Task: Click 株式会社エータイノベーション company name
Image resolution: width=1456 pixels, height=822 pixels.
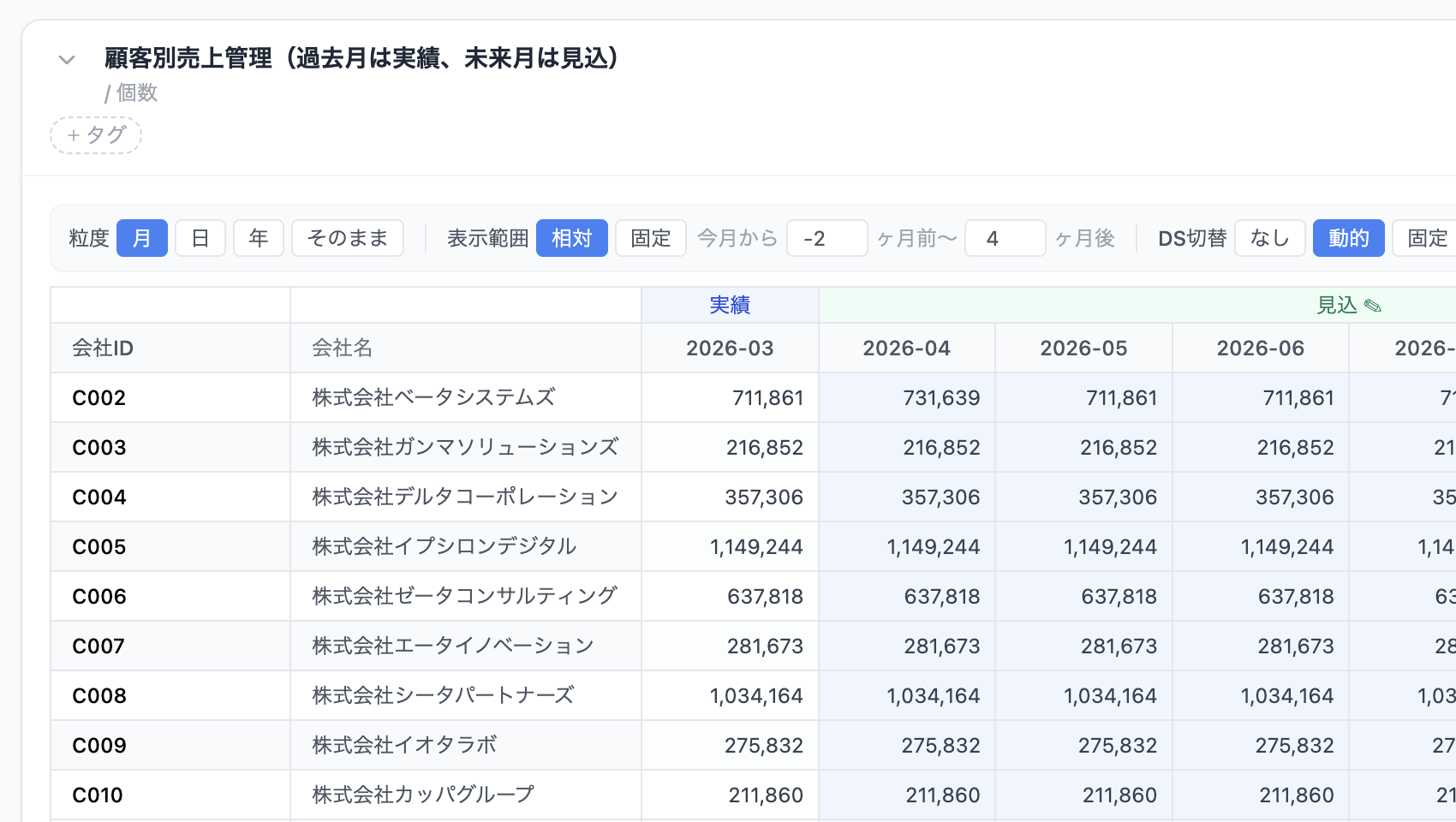Action: pyautogui.click(x=453, y=646)
